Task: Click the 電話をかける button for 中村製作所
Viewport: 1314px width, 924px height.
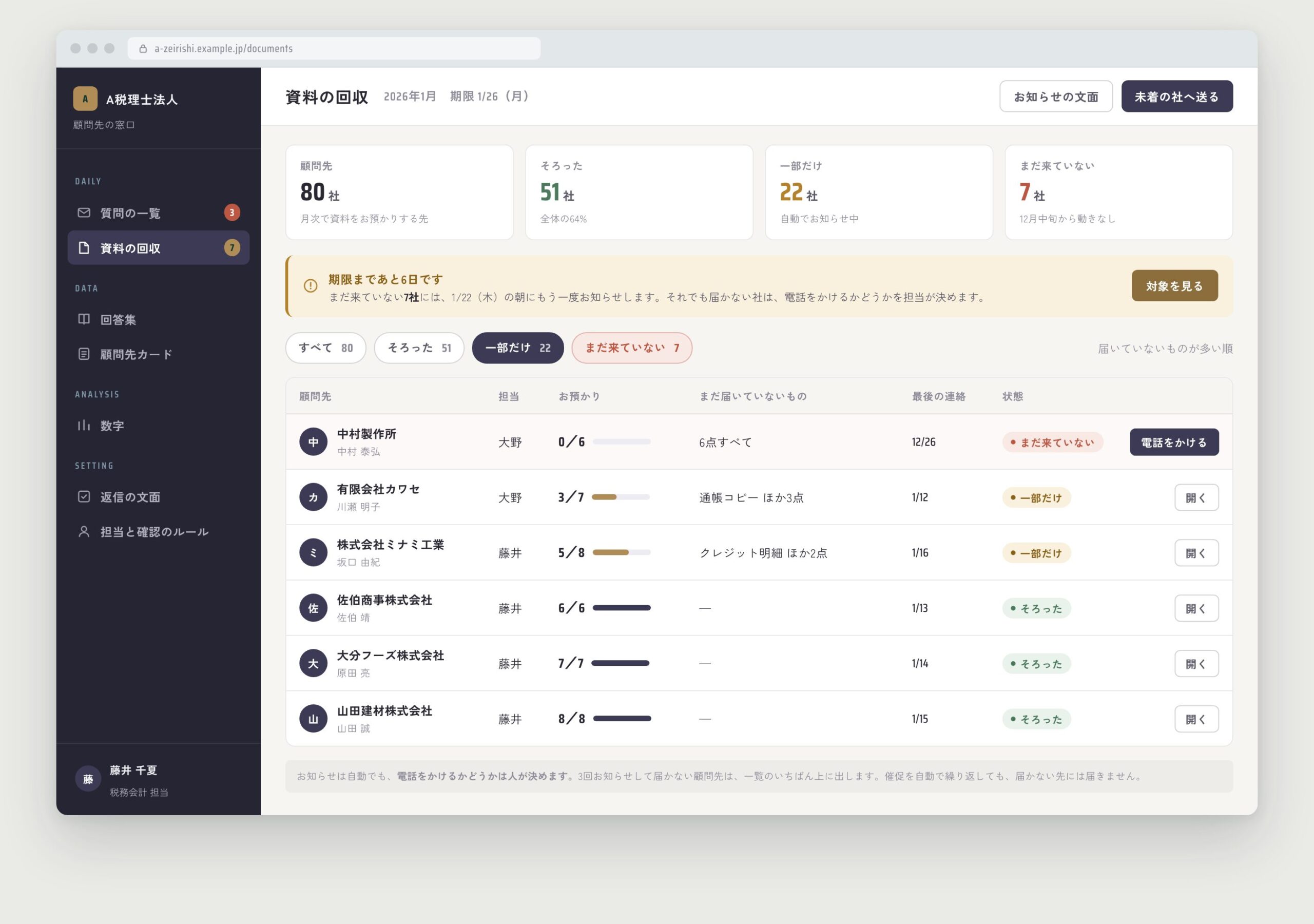Action: coord(1174,442)
